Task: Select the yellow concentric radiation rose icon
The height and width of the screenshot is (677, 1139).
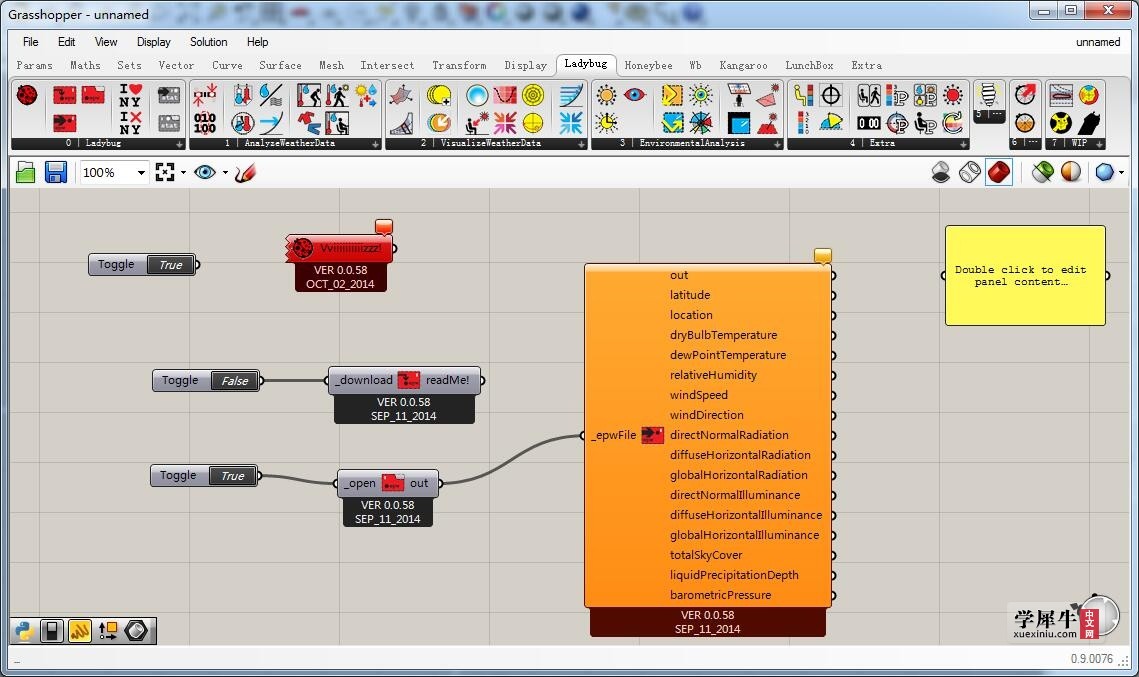Action: (533, 95)
